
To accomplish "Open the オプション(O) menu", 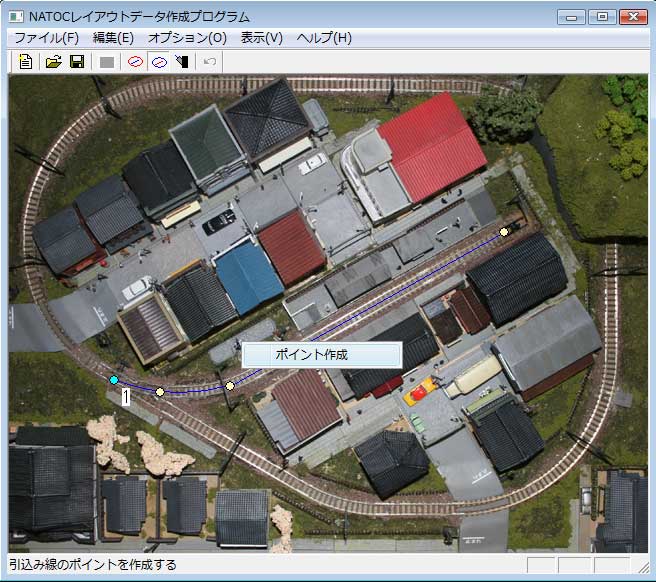I will point(187,38).
